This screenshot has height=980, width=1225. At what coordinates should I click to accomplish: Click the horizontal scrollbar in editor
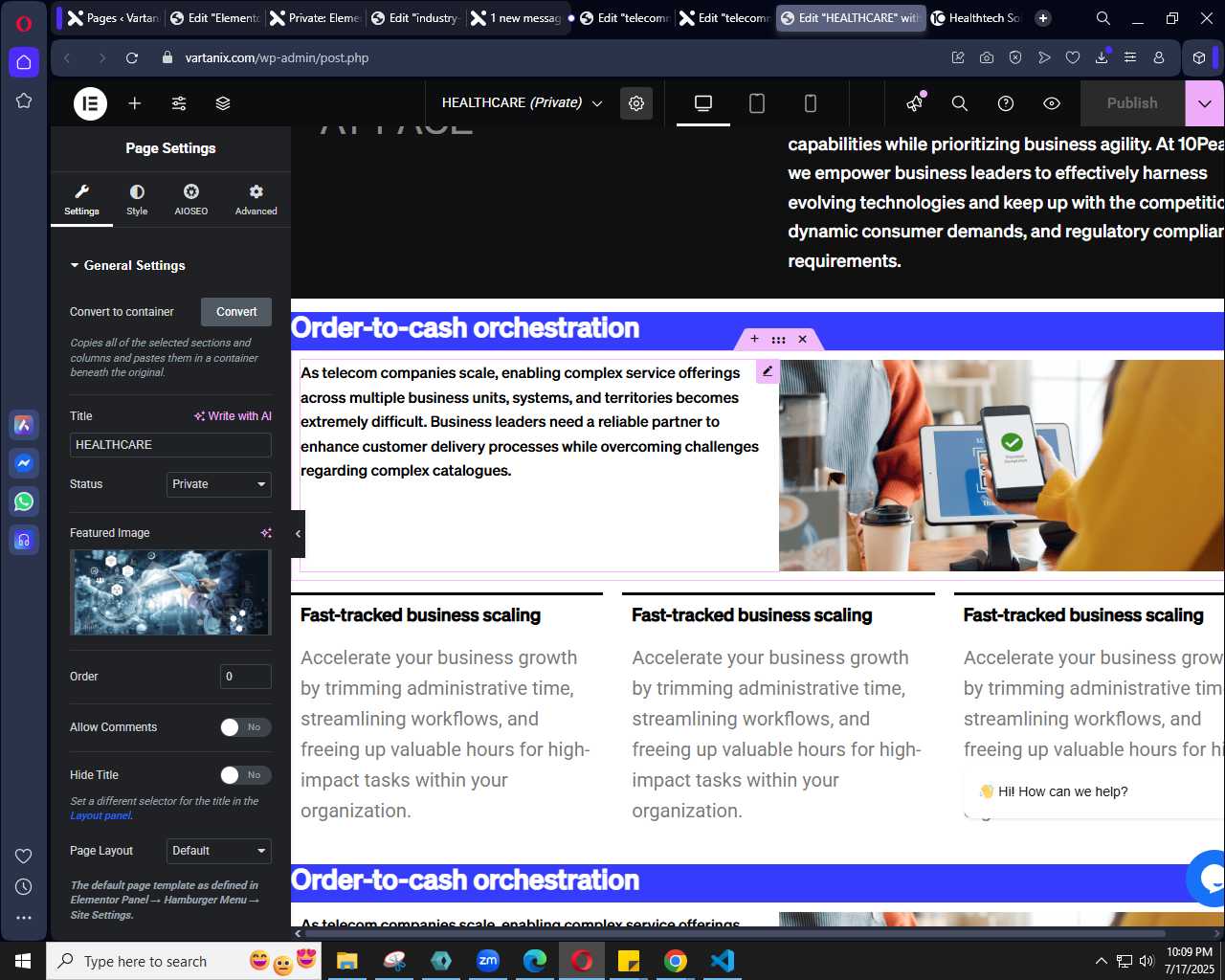[x=735, y=933]
